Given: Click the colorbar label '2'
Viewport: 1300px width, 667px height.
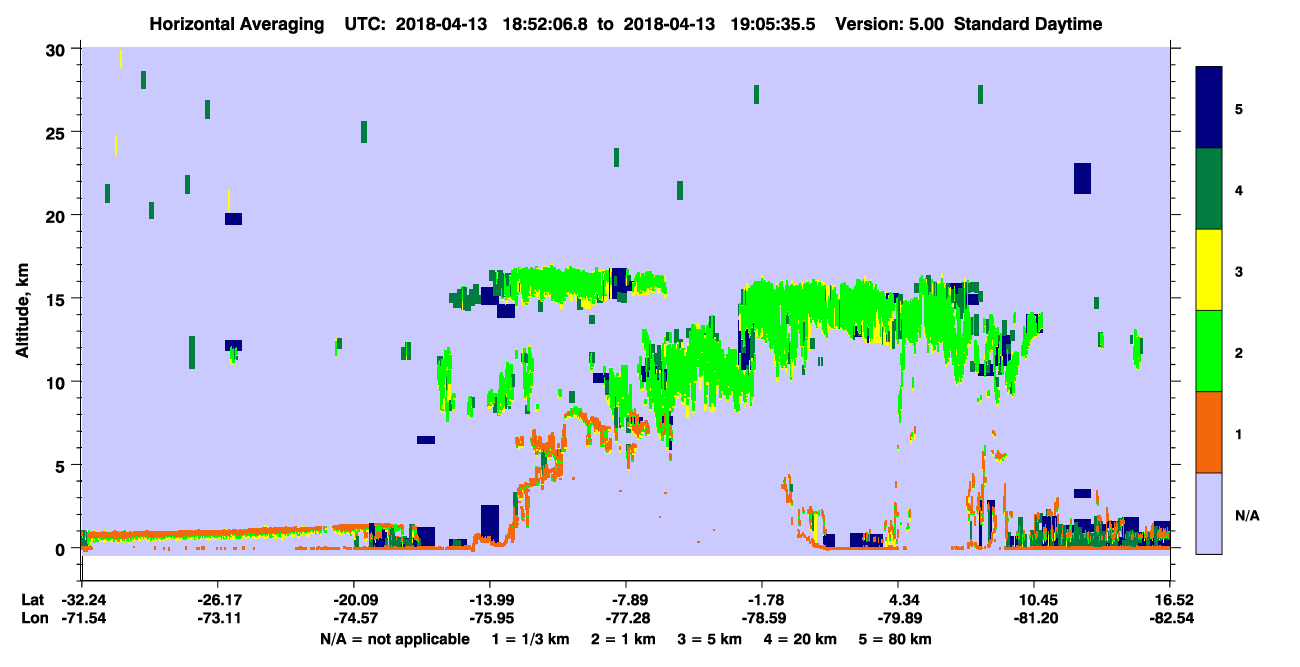Looking at the screenshot, I should (1239, 352).
